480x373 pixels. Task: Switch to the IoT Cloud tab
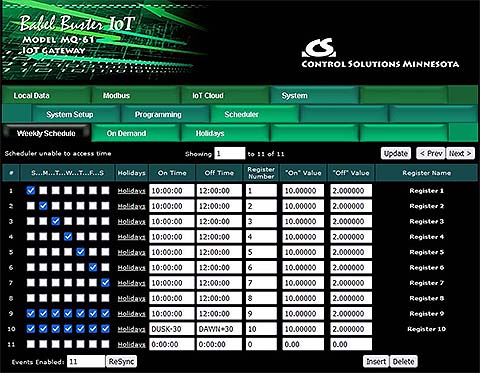point(225,95)
